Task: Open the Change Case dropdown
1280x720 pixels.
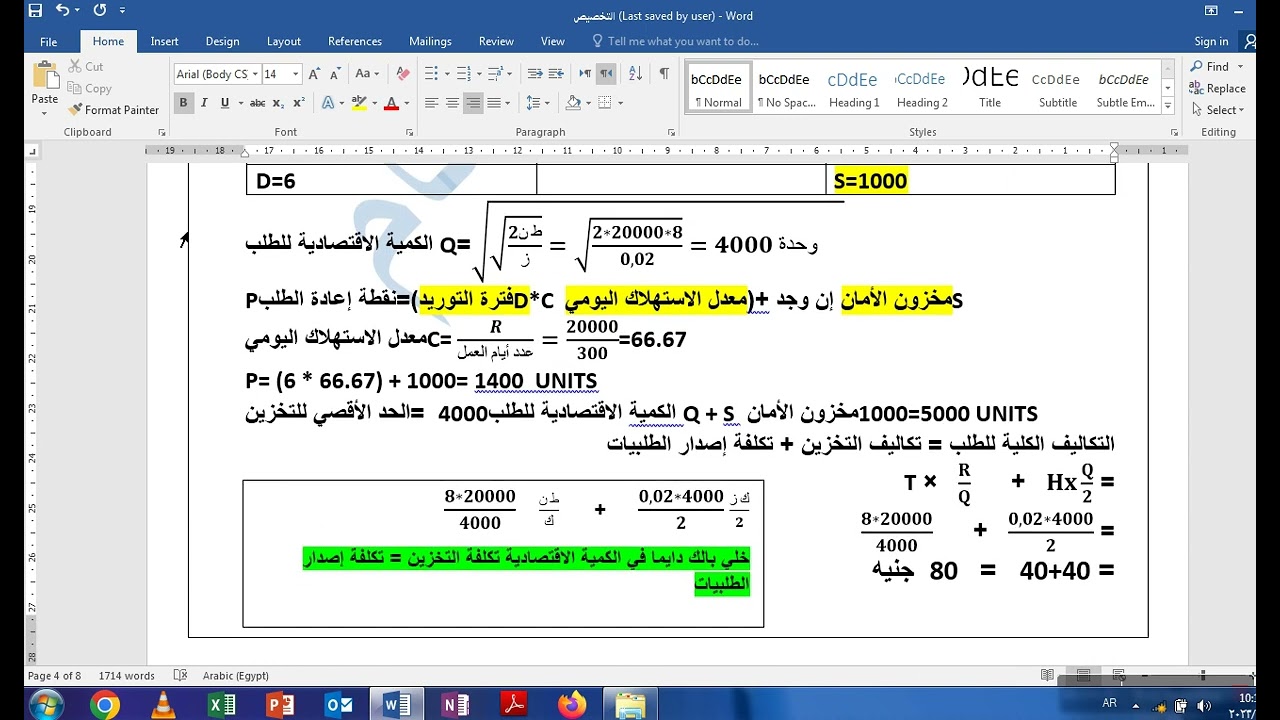Action: 367,74
